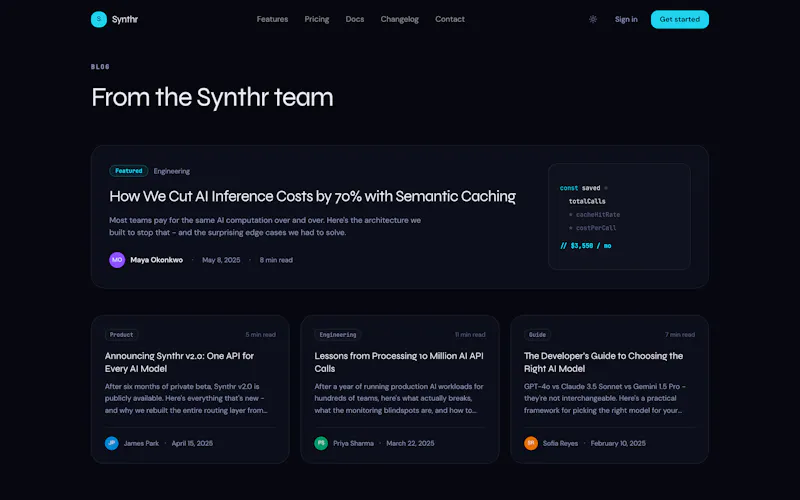Select the Featured badge
This screenshot has width=800, height=500.
click(x=129, y=171)
